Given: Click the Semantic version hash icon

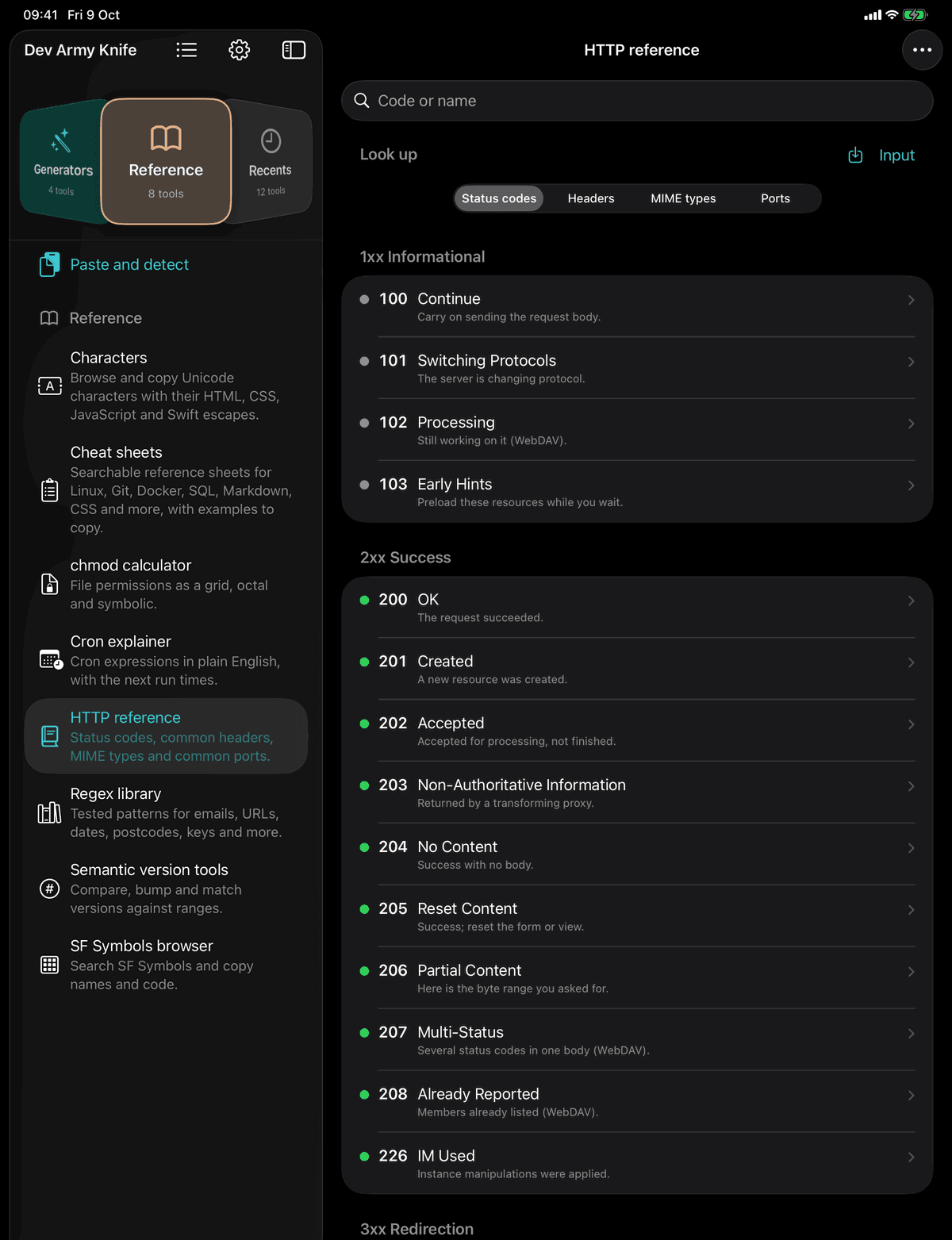Looking at the screenshot, I should point(50,889).
